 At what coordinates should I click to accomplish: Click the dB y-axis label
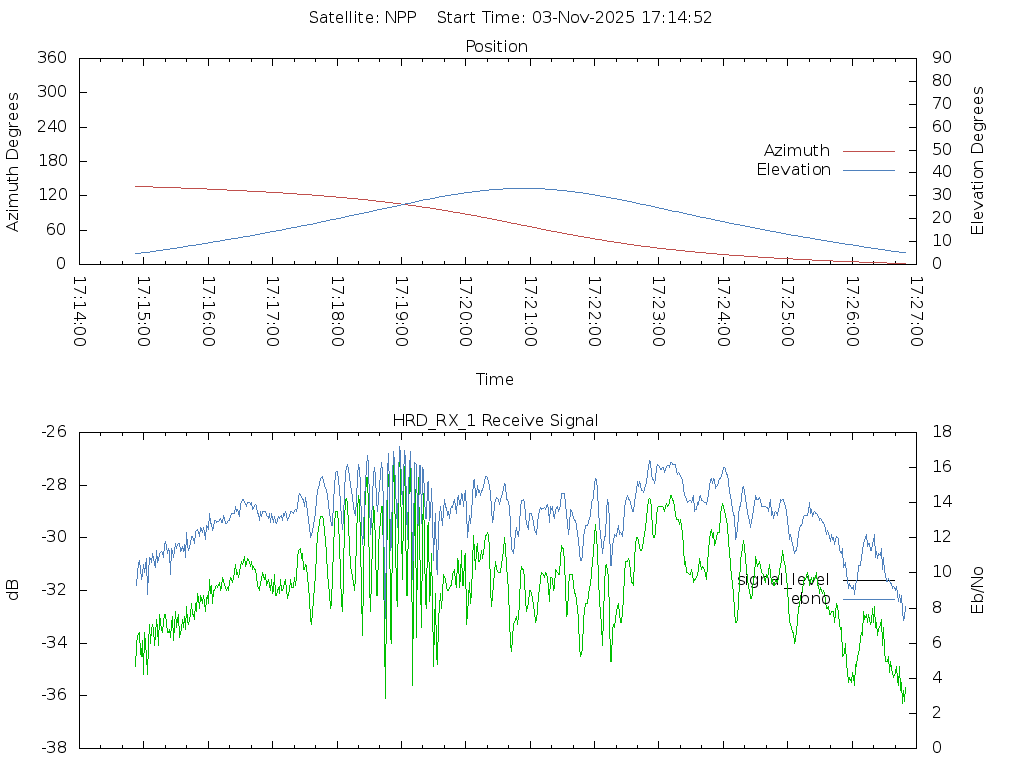[13, 590]
